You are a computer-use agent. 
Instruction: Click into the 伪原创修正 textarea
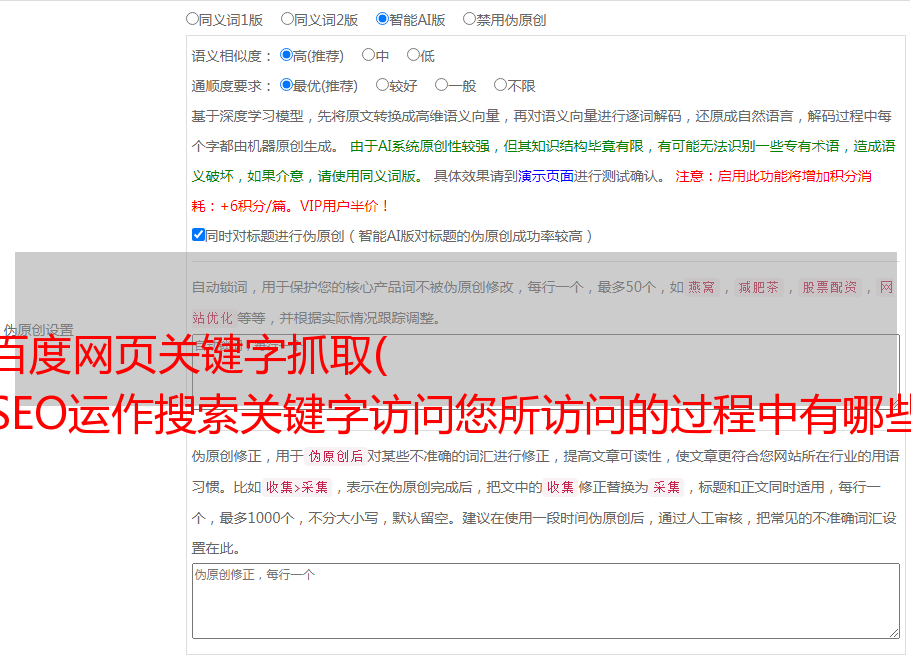(x=546, y=601)
